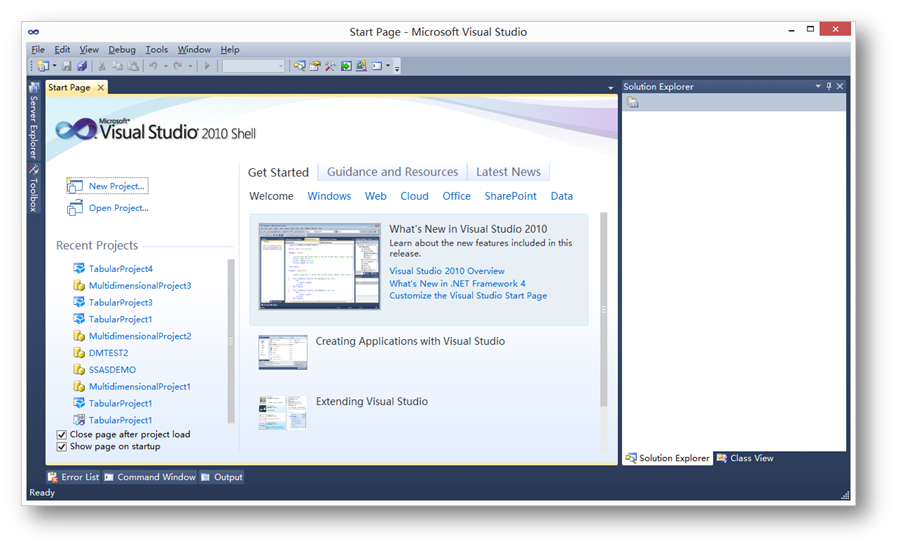Click the Start Page green arrow toolbar icon
898x548 pixels.
(346, 66)
